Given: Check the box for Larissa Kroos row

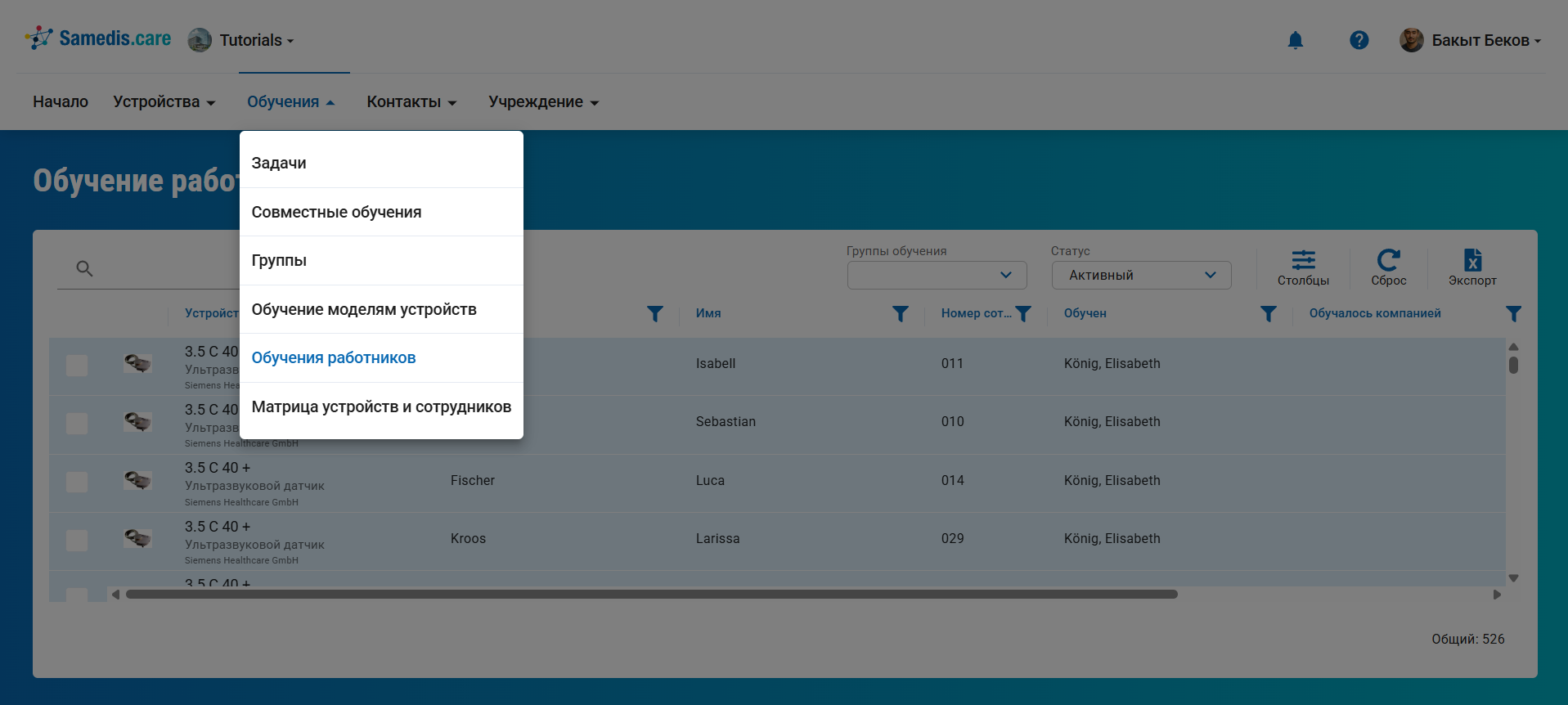Looking at the screenshot, I should coord(77,540).
